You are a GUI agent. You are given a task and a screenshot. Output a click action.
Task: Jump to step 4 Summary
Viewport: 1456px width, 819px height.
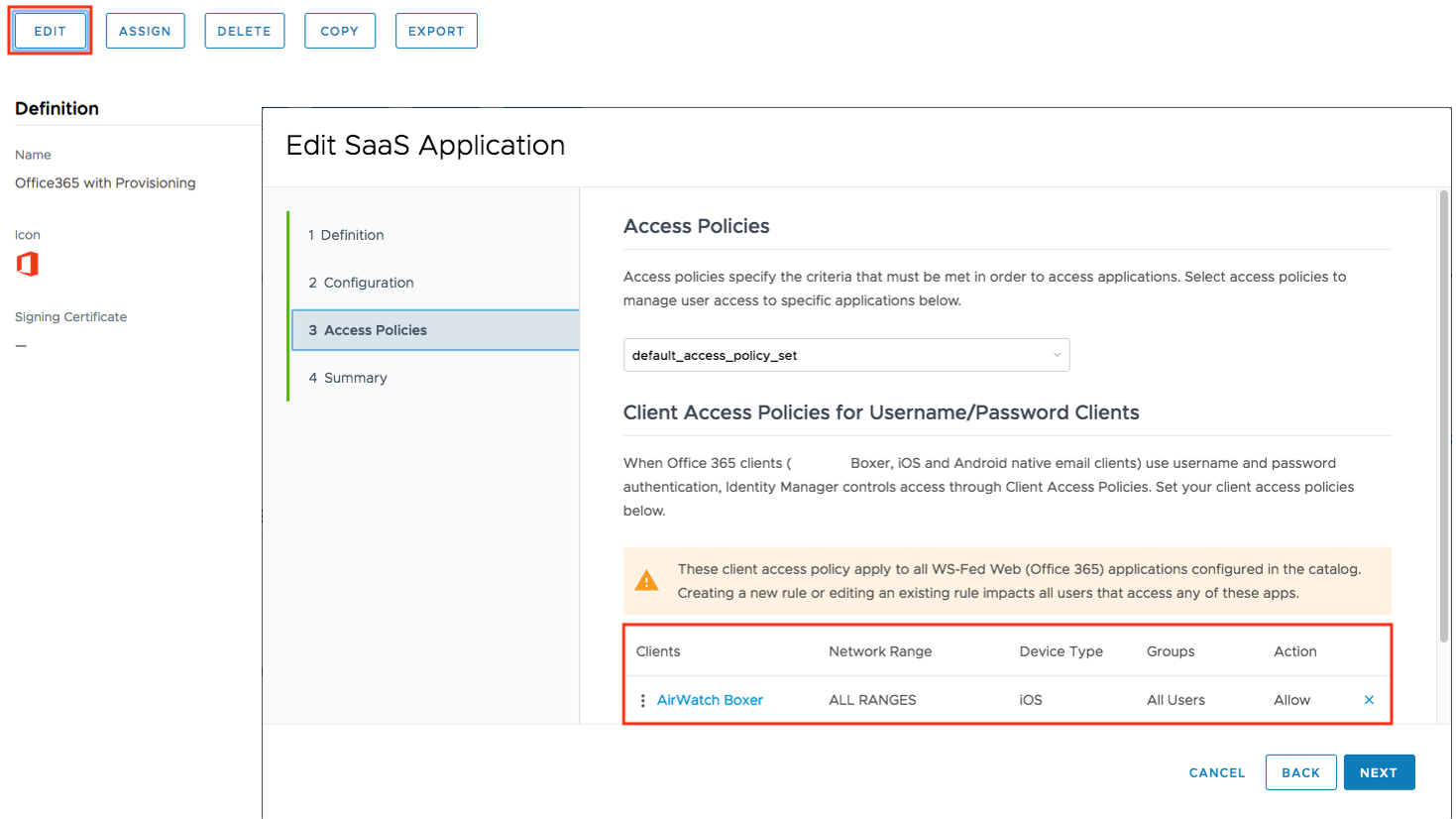(355, 378)
